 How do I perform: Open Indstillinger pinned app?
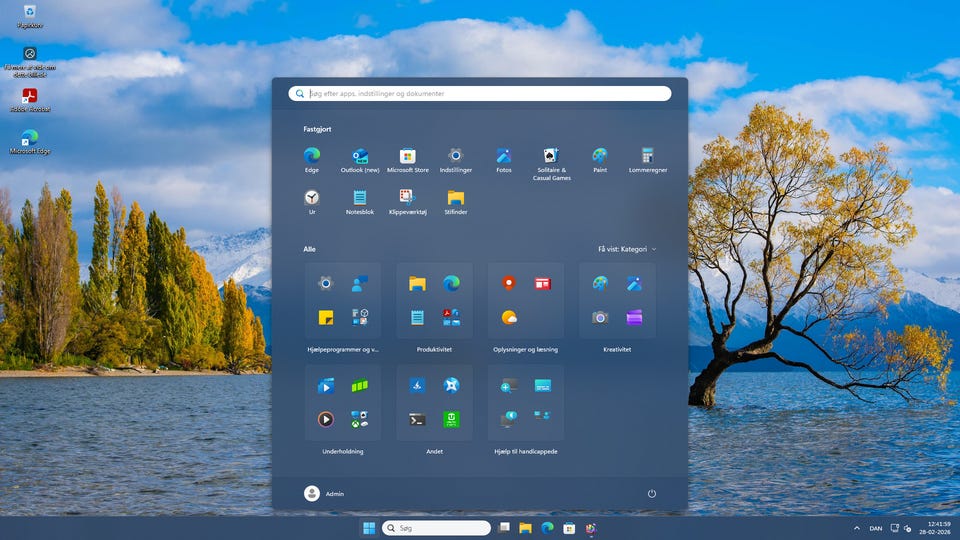coord(456,160)
